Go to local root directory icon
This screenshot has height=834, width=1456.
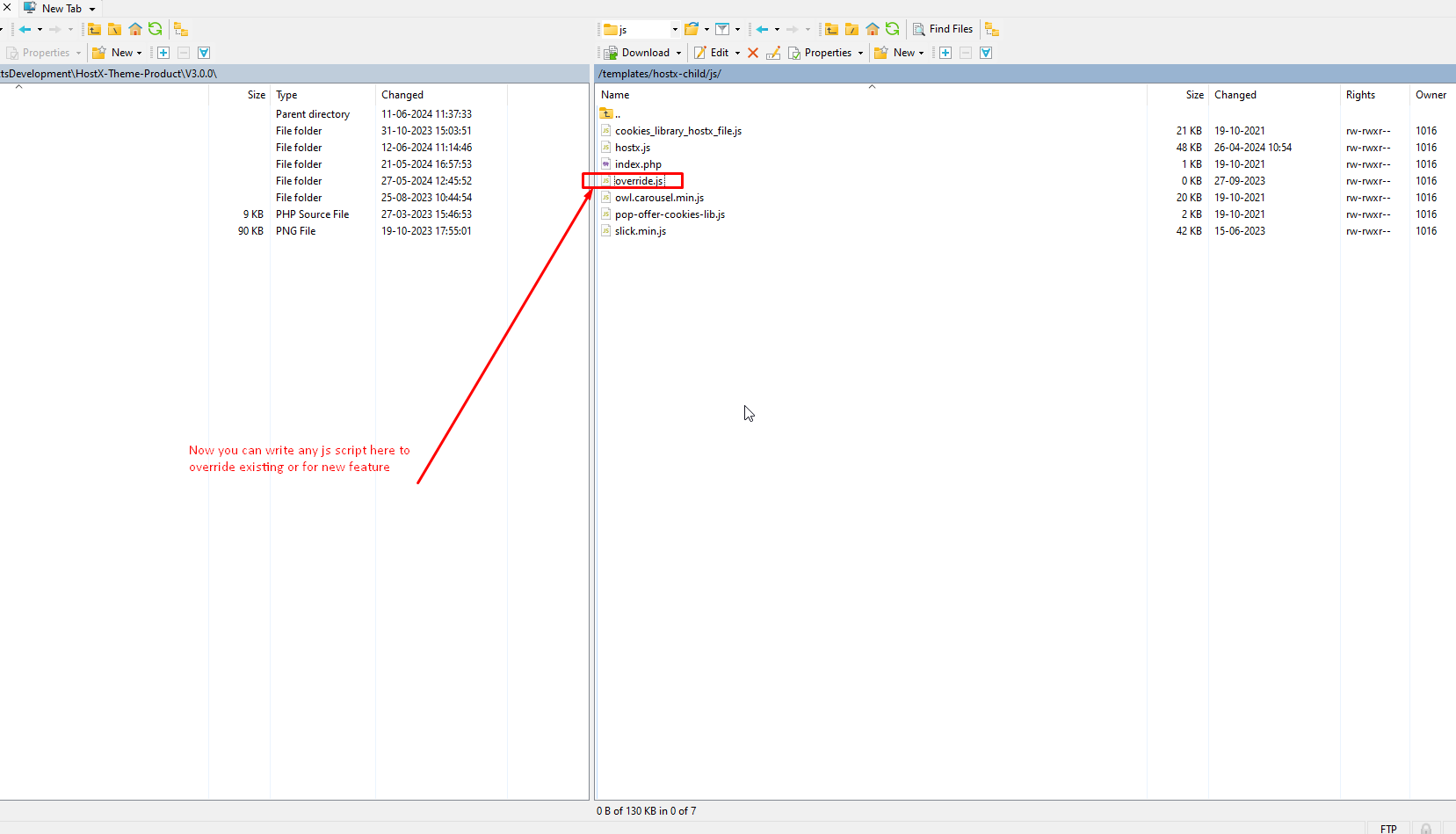[x=114, y=29]
